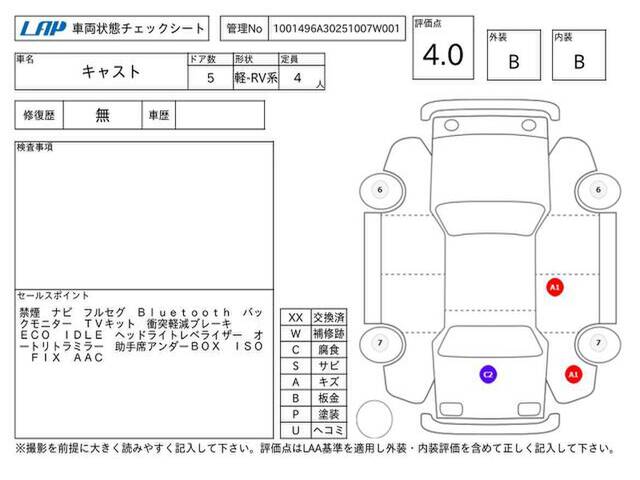
Task: Click the purple C2 damage marker
Action: click(x=488, y=374)
